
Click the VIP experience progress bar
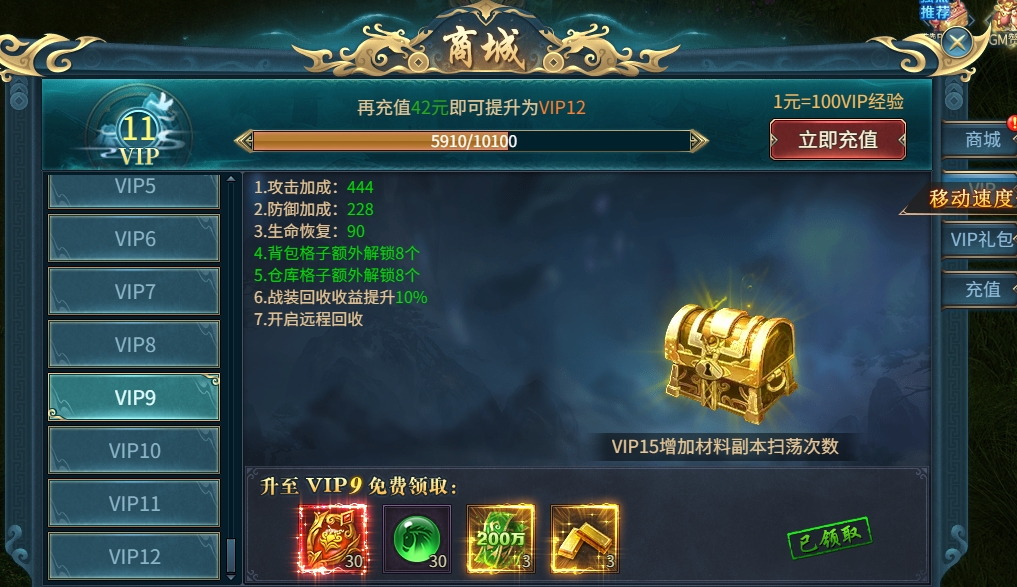pyautogui.click(x=472, y=141)
